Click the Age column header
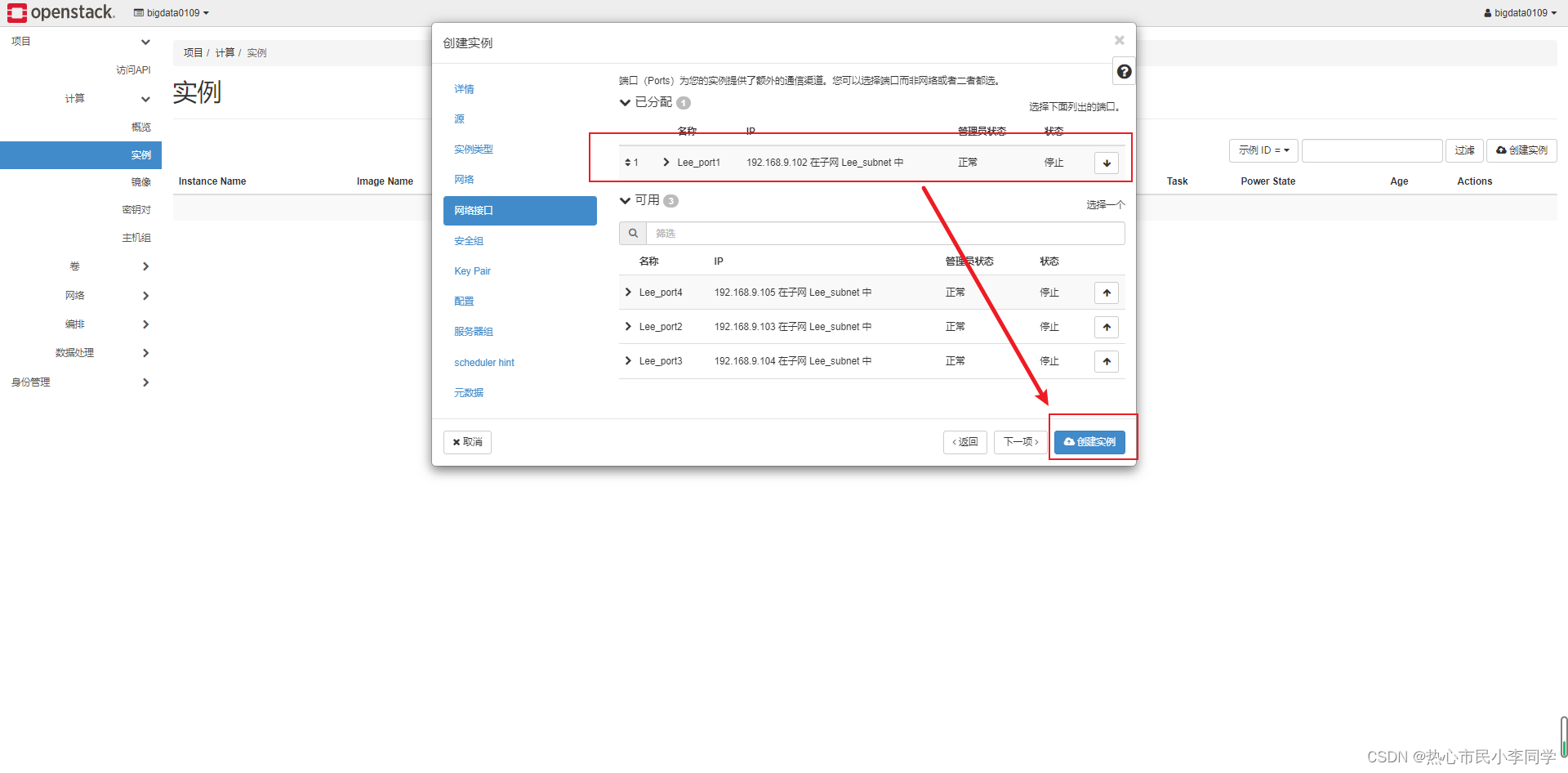The height and width of the screenshot is (773, 1568). (1399, 181)
